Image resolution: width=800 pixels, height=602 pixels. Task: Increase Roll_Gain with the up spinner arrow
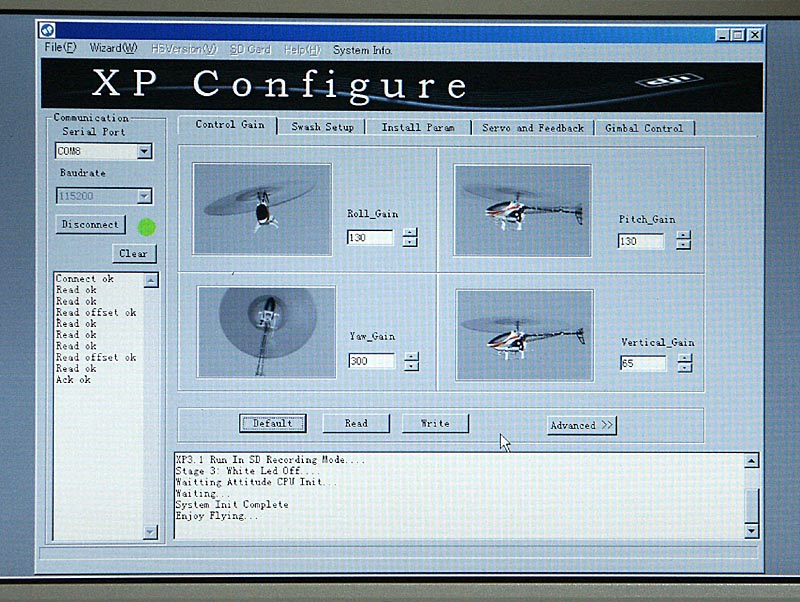[410, 233]
